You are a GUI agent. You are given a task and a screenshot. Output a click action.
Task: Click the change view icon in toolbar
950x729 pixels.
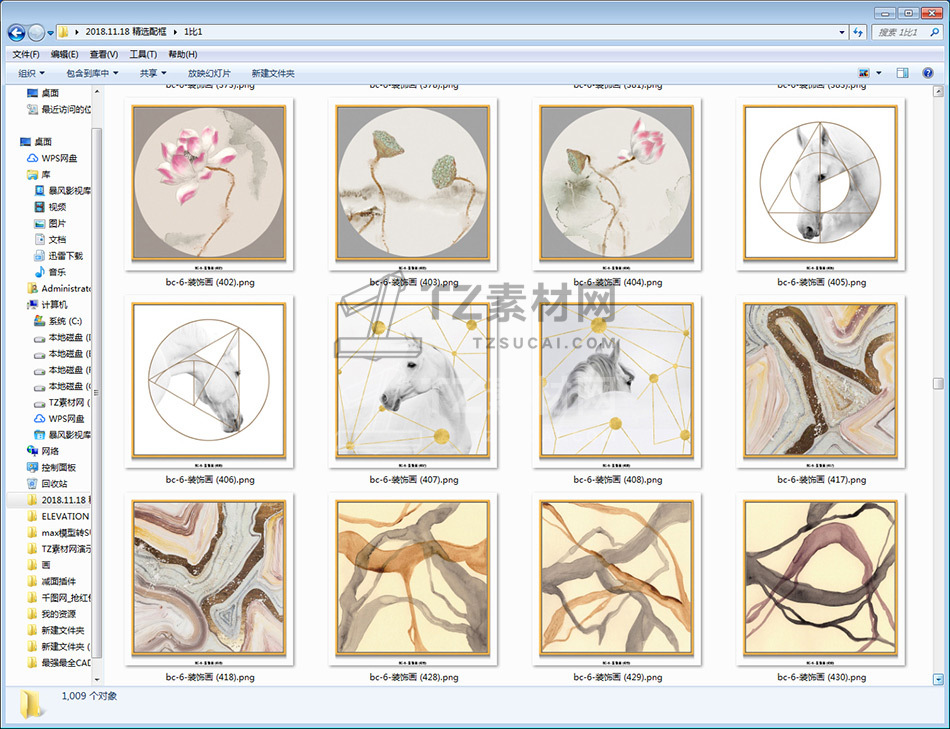coord(864,73)
